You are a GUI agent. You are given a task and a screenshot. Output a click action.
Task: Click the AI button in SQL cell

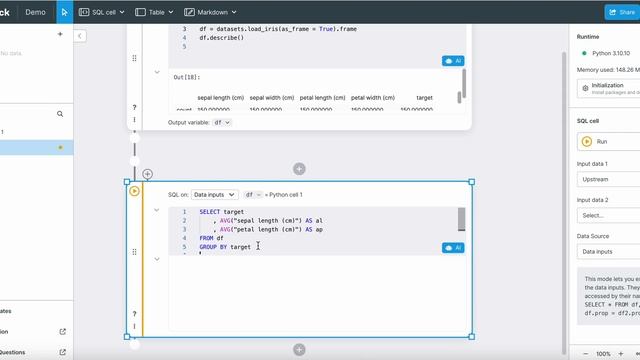point(453,248)
